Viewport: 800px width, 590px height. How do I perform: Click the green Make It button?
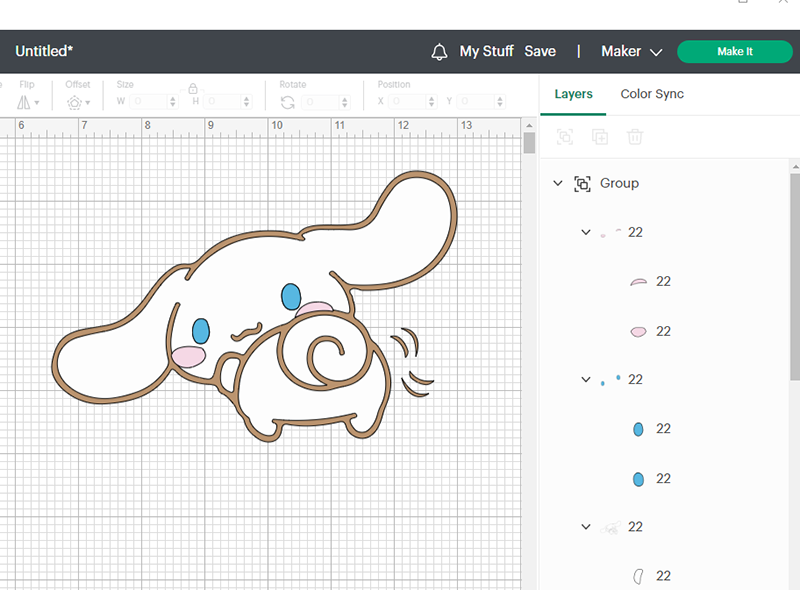tap(734, 52)
